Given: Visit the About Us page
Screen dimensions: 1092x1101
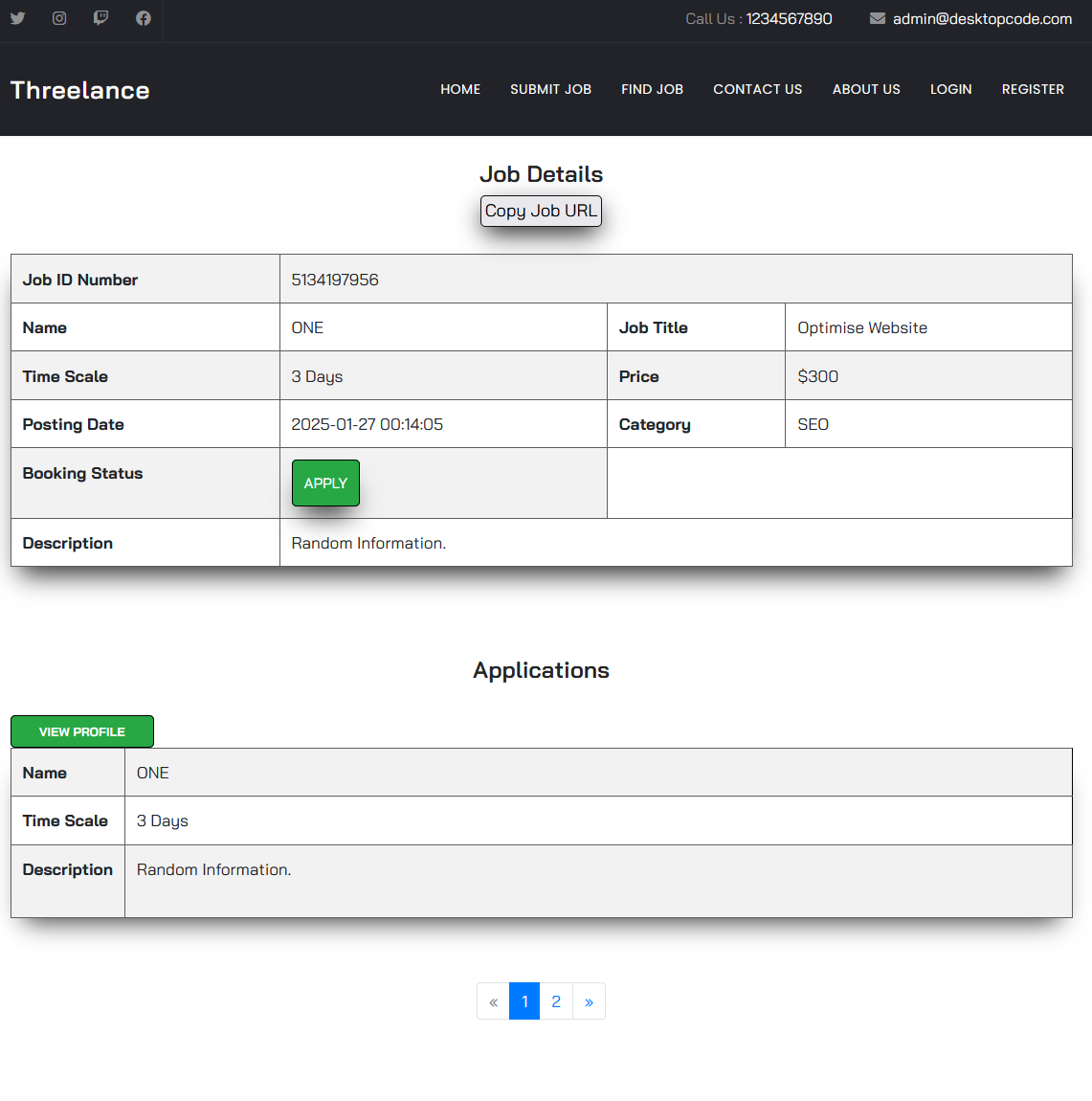Looking at the screenshot, I should pos(866,89).
